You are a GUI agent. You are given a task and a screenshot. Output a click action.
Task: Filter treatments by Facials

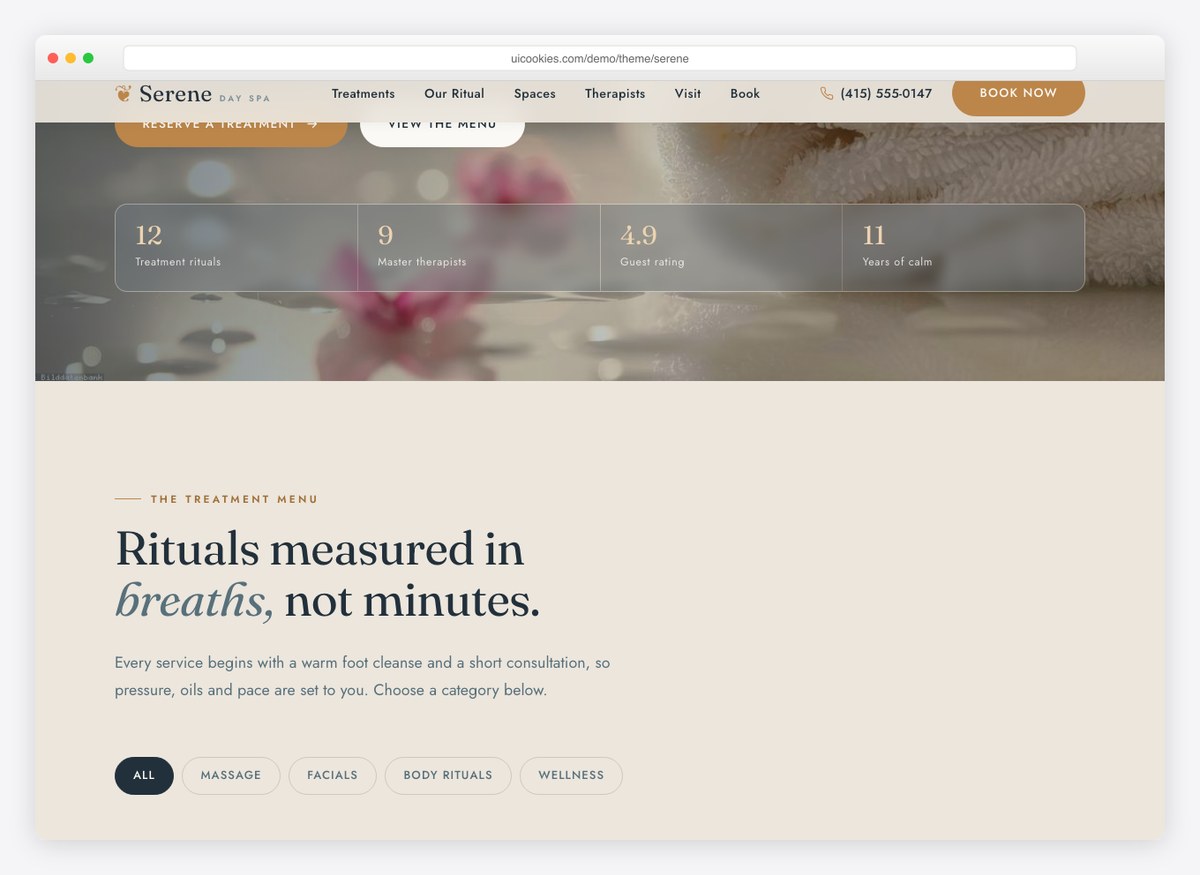click(332, 775)
